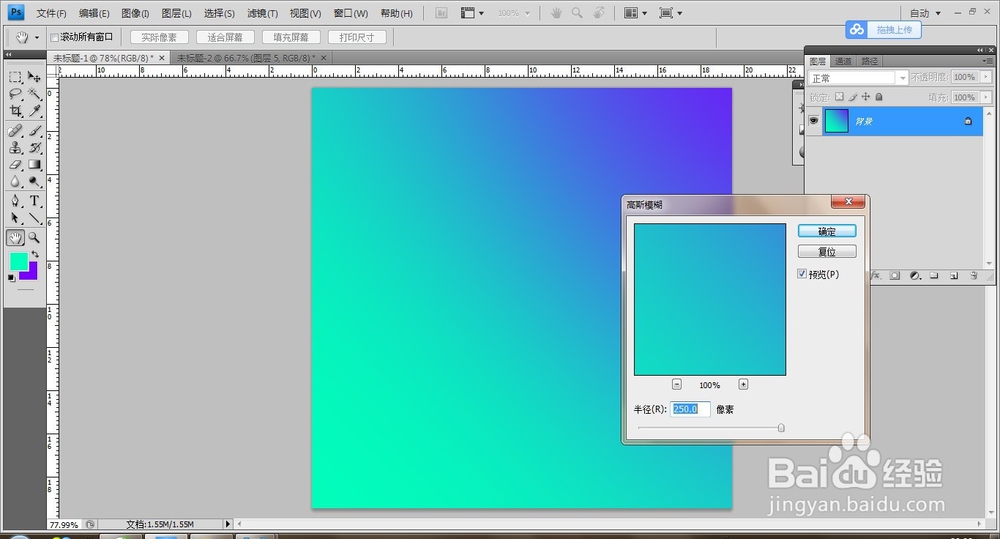Hide the Background layer eye icon
The image size is (1000, 539).
[814, 121]
